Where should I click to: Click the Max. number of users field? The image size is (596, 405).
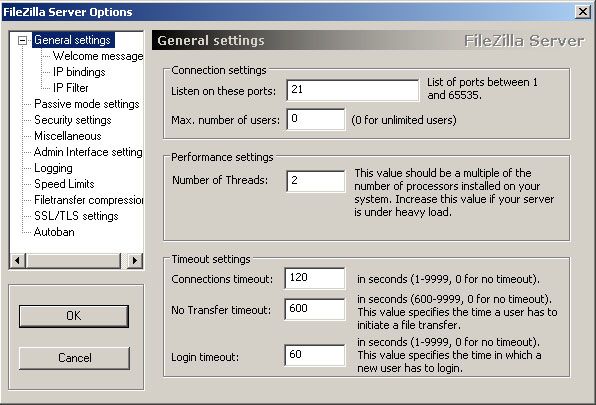tap(316, 119)
